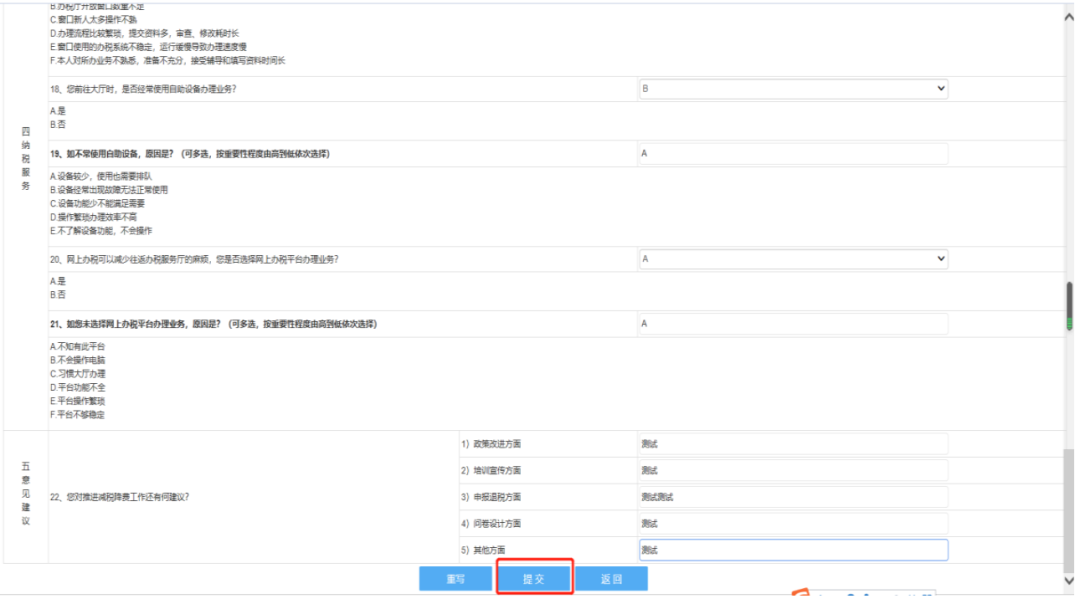This screenshot has height=604, width=1080.
Task: Click option 'F.平台不够稳定'
Action: (x=77, y=415)
